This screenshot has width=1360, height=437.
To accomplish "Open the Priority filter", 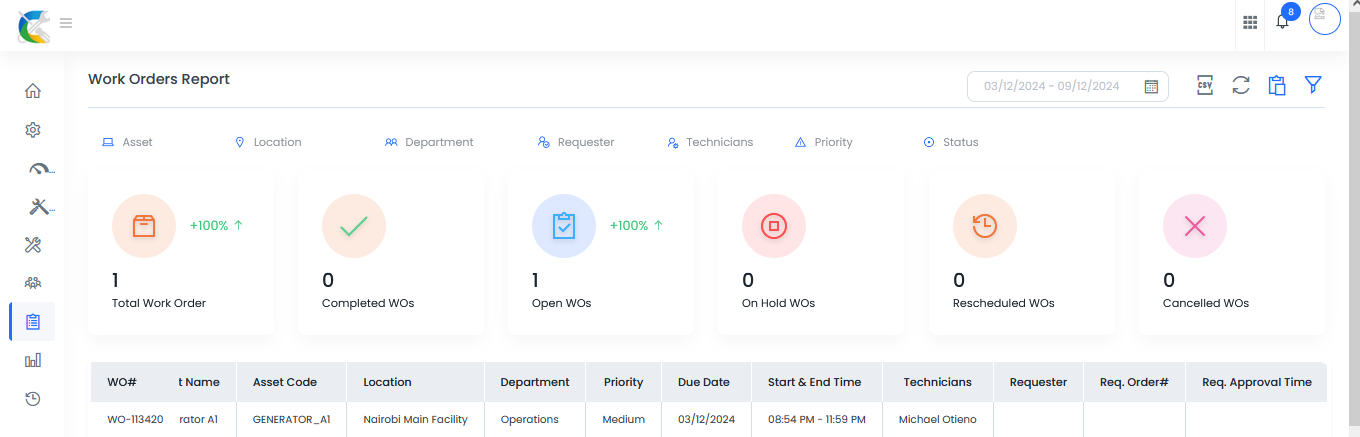I will [823, 142].
